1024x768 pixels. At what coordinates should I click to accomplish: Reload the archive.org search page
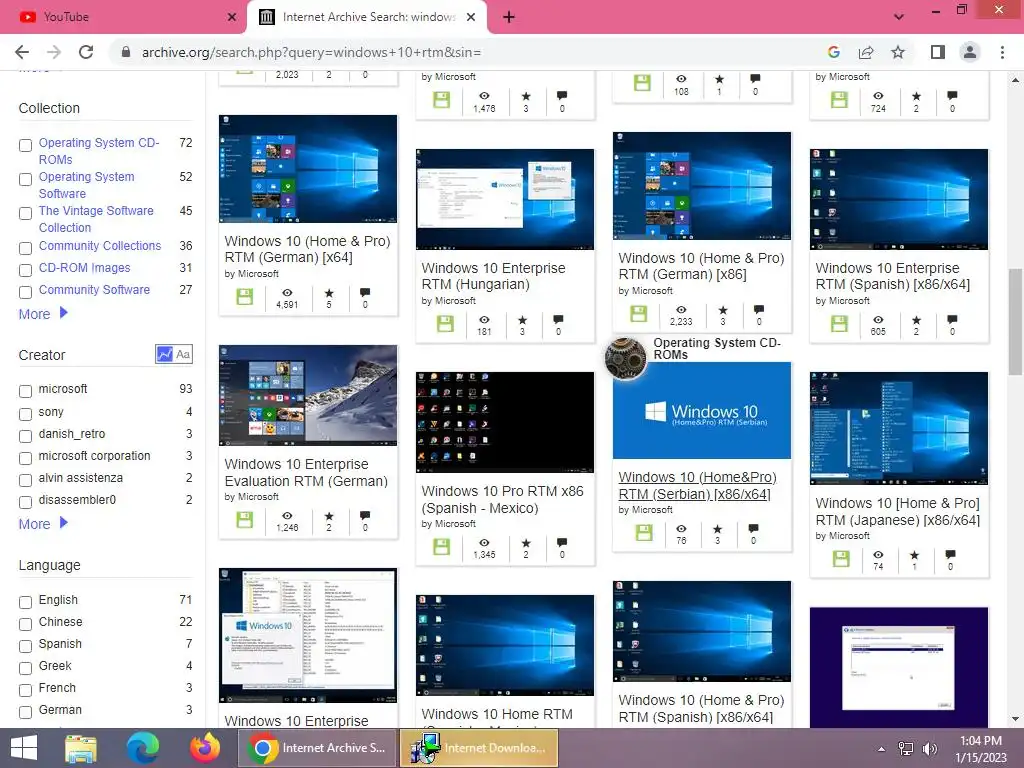[x=86, y=52]
